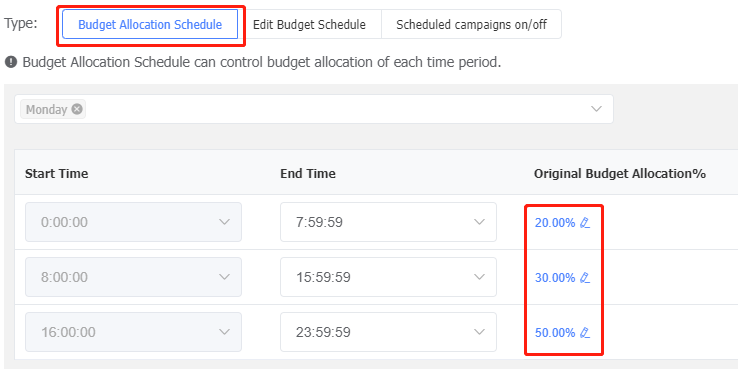This screenshot has width=738, height=369.
Task: Click the info icon beside the description text
Action: (x=11, y=62)
